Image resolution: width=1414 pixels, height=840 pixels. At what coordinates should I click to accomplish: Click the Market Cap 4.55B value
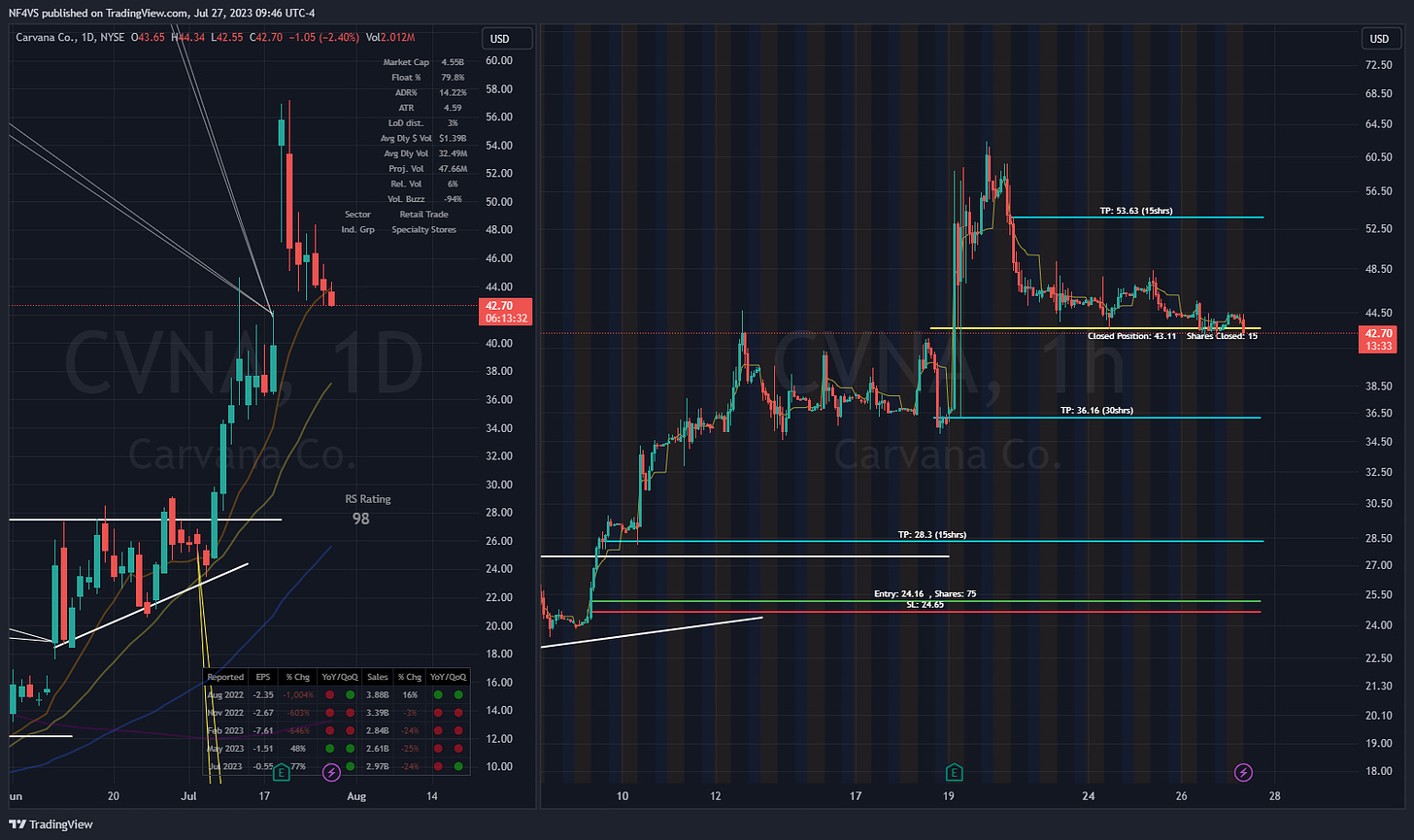coord(453,62)
